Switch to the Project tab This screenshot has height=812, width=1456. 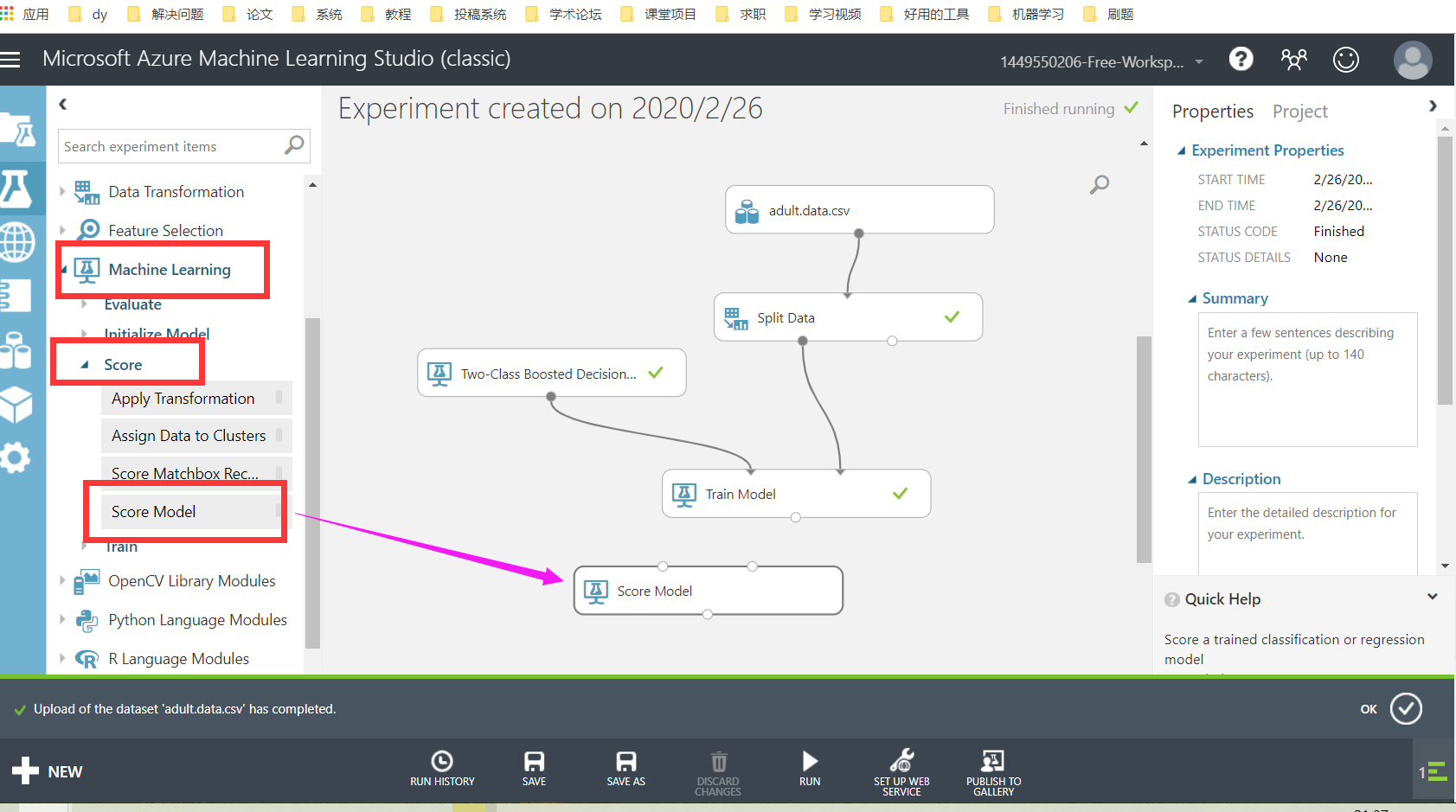point(1299,112)
